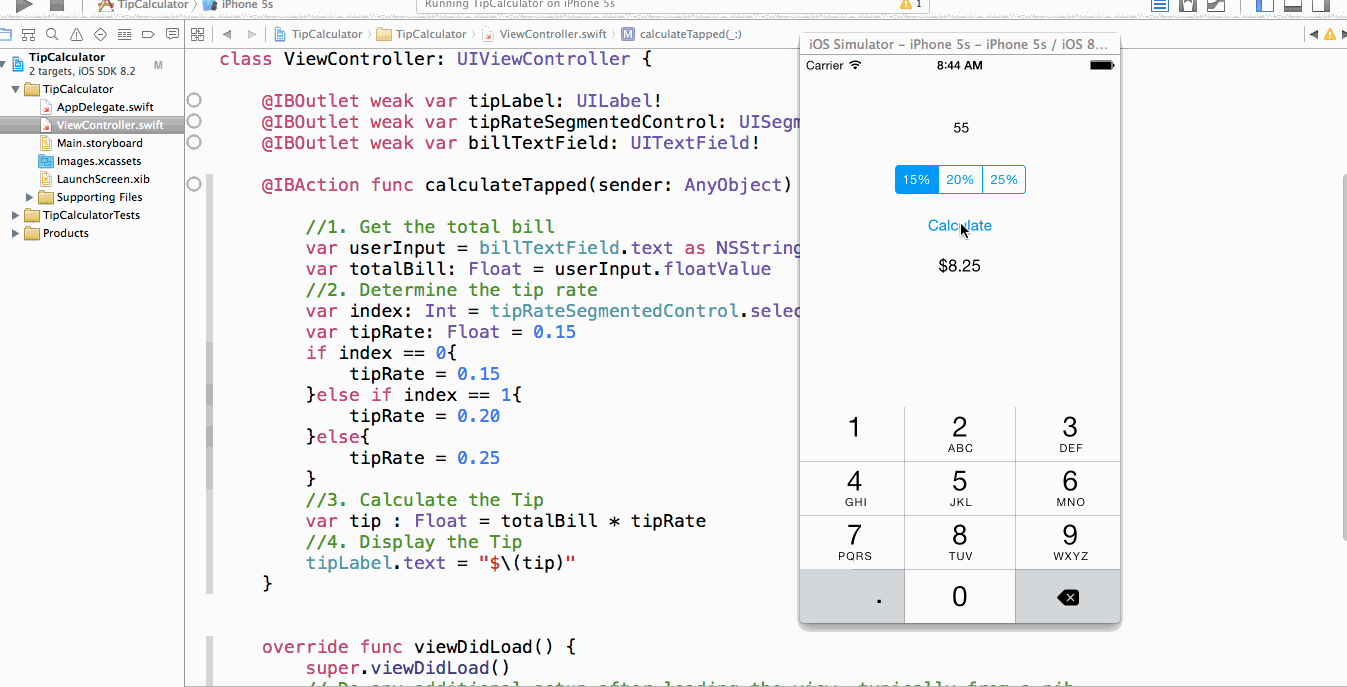Click the bill text field showing 55
The image size is (1347, 687).
click(x=960, y=128)
